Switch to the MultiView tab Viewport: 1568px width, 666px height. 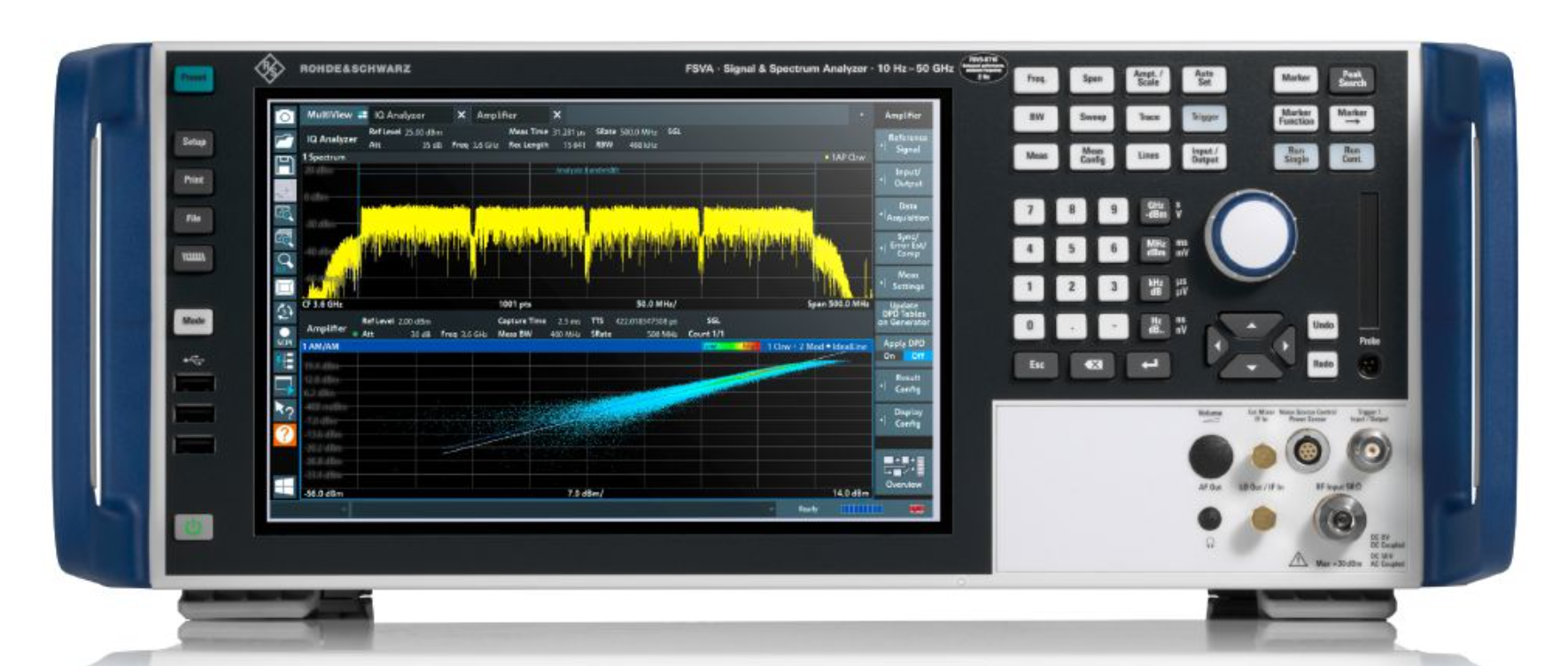tap(334, 115)
